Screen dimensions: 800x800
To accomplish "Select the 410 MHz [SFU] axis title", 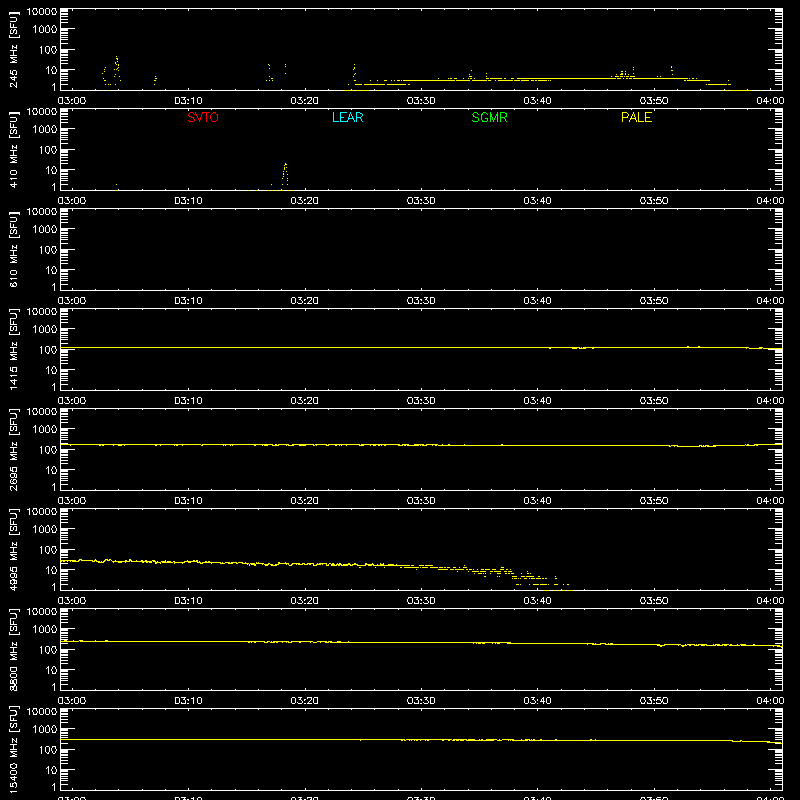I will tap(14, 149).
